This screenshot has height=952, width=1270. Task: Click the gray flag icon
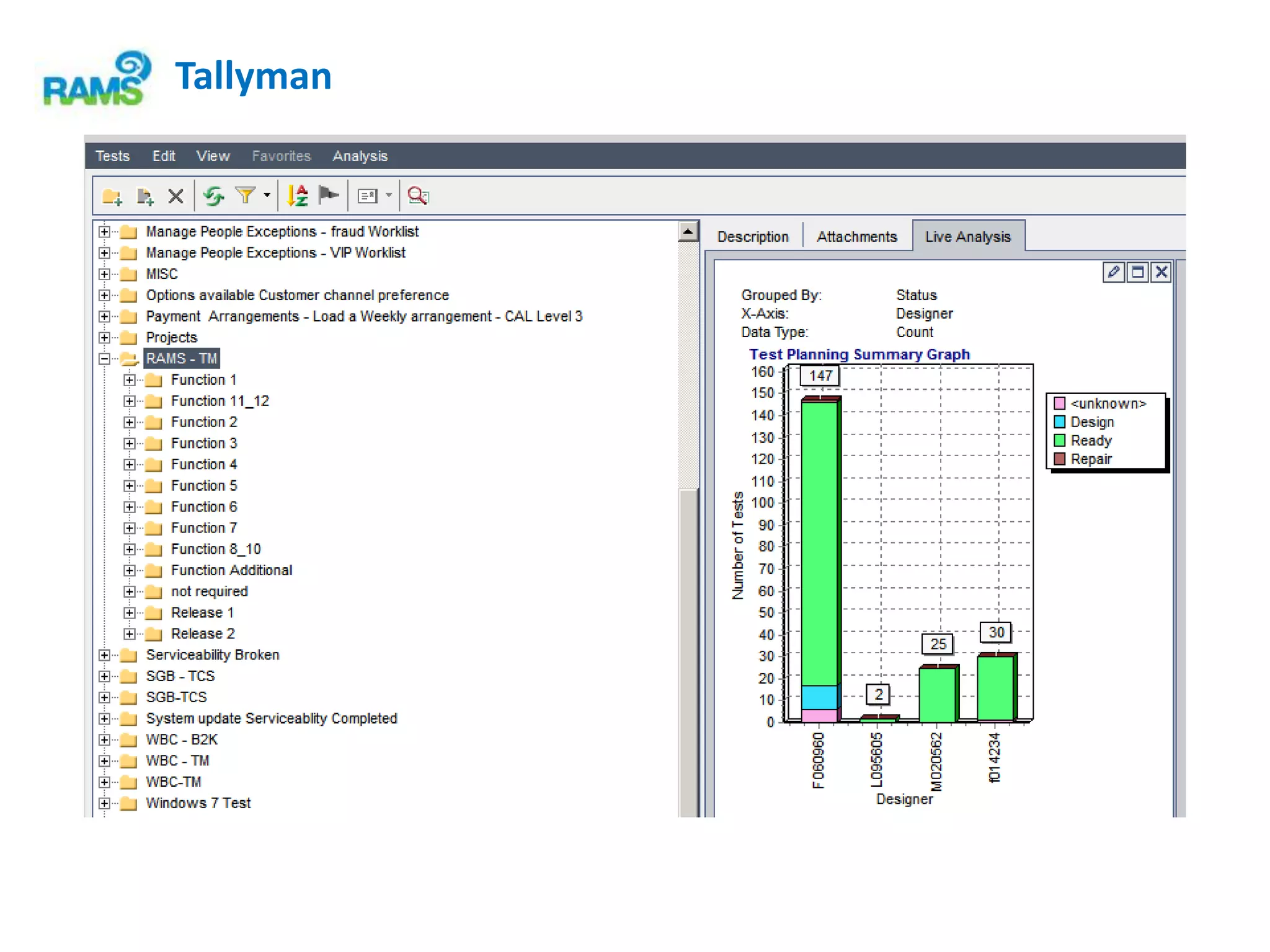point(329,196)
